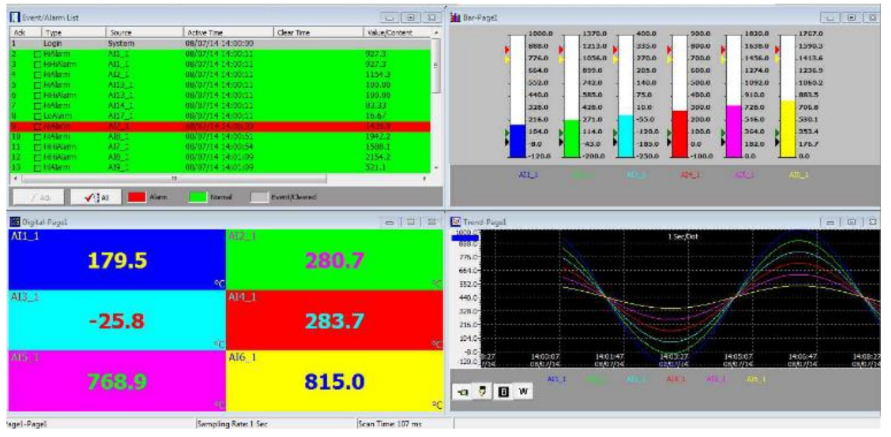
Task: Sort by the Active Time column header
Action: (228, 33)
